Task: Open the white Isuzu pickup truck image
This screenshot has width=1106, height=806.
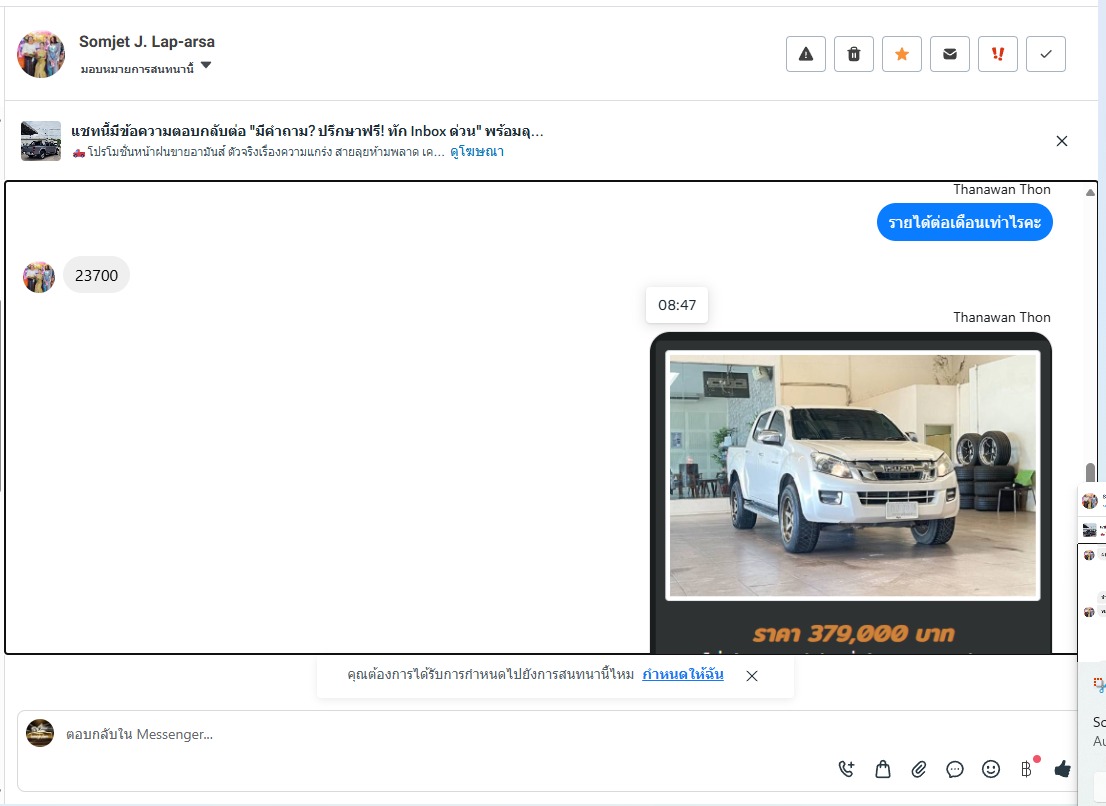Action: click(852, 475)
